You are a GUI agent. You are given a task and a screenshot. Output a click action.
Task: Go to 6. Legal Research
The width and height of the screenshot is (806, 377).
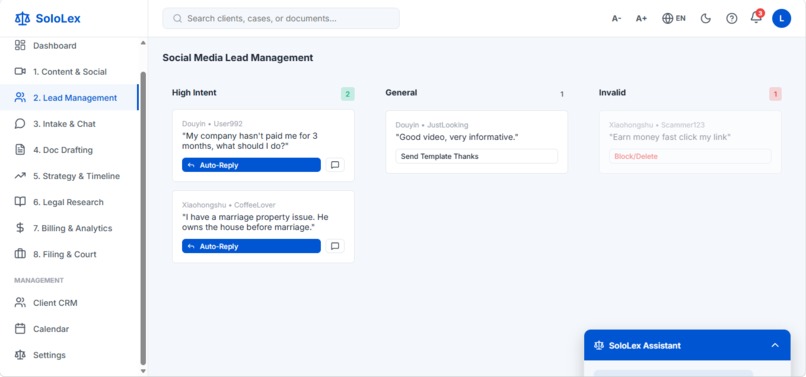point(69,202)
